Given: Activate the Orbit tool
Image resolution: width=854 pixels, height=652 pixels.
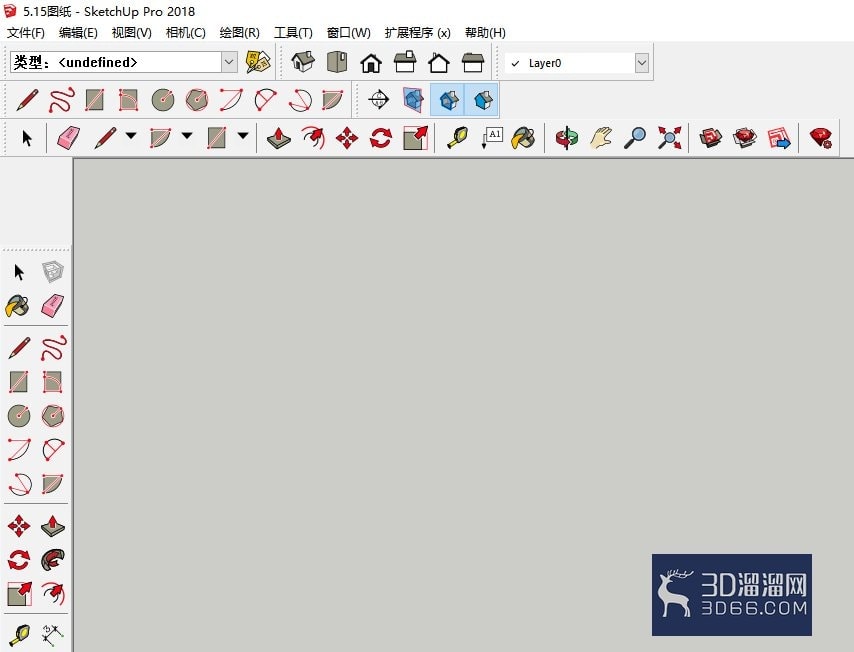Looking at the screenshot, I should (566, 138).
